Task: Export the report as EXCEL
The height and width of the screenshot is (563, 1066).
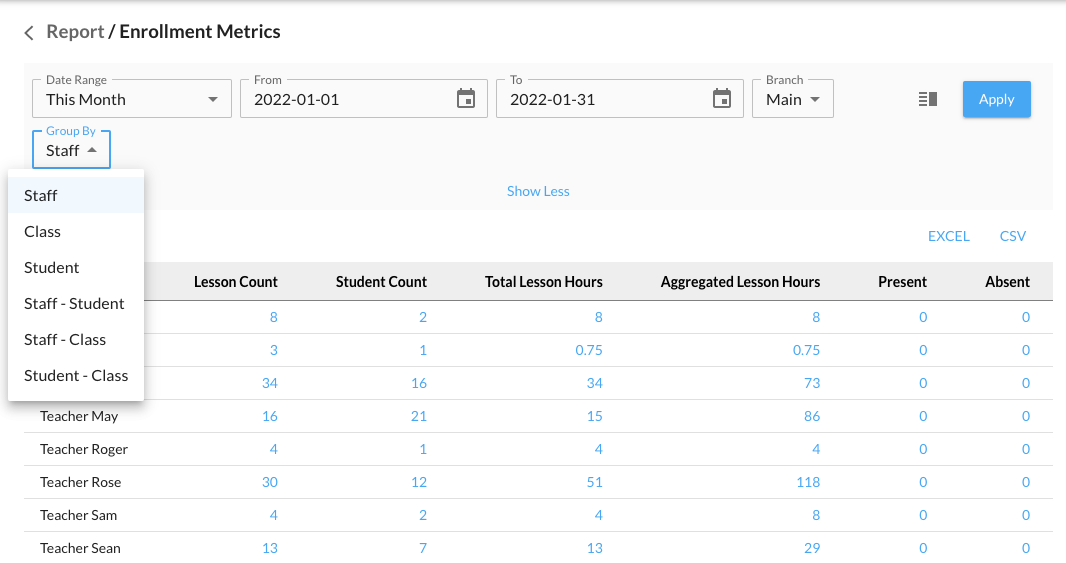Action: click(948, 237)
